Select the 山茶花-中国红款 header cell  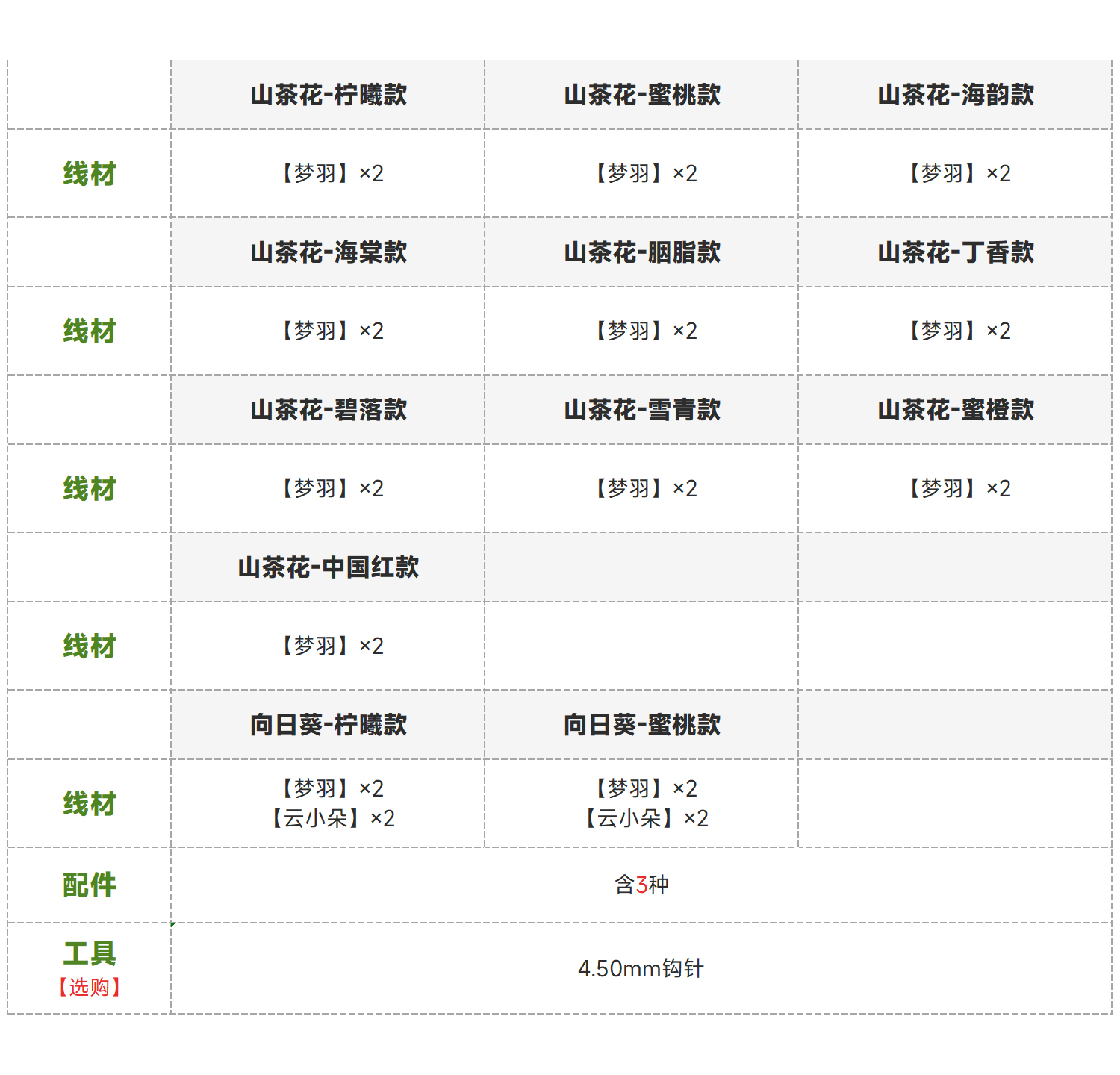pos(329,568)
